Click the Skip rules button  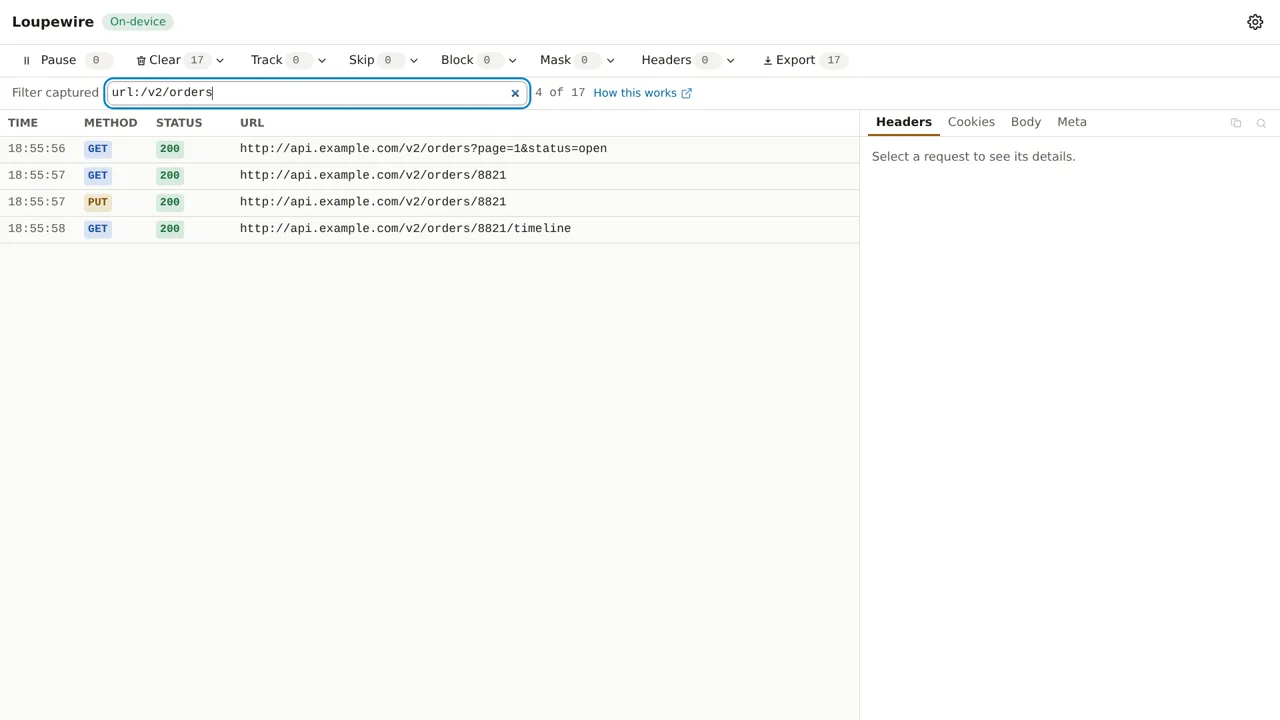(374, 60)
